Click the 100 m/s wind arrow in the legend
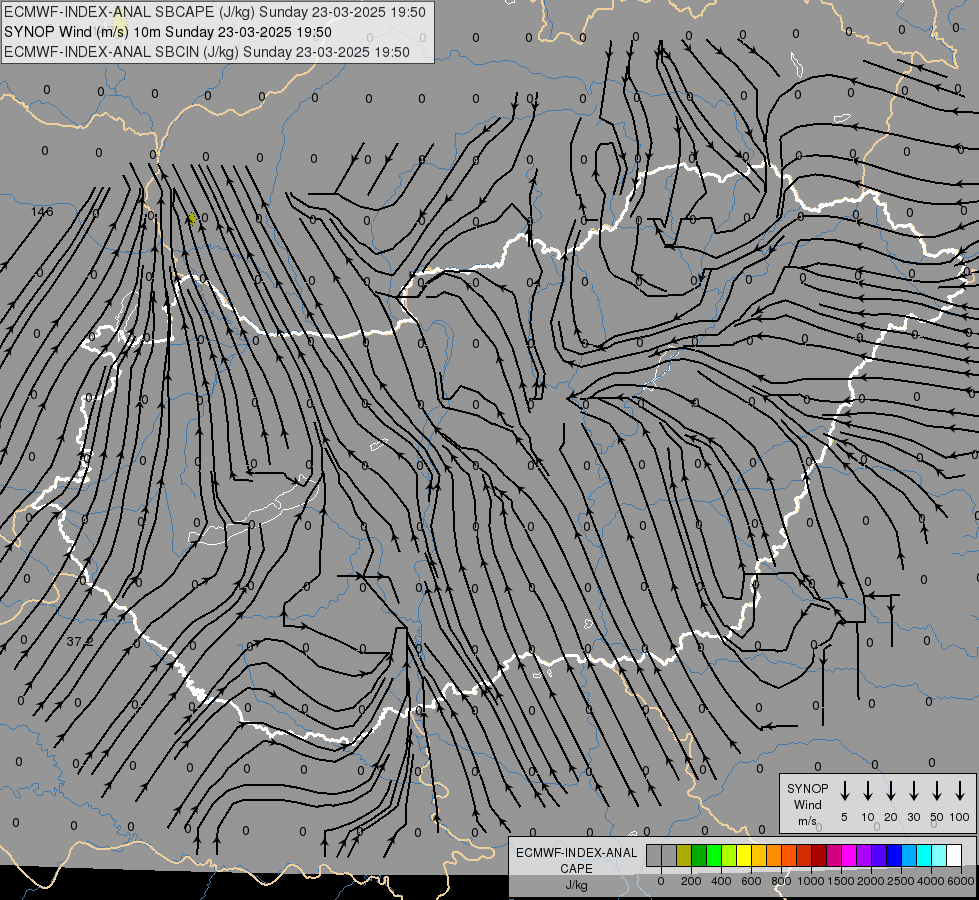The width and height of the screenshot is (979, 900). click(960, 791)
